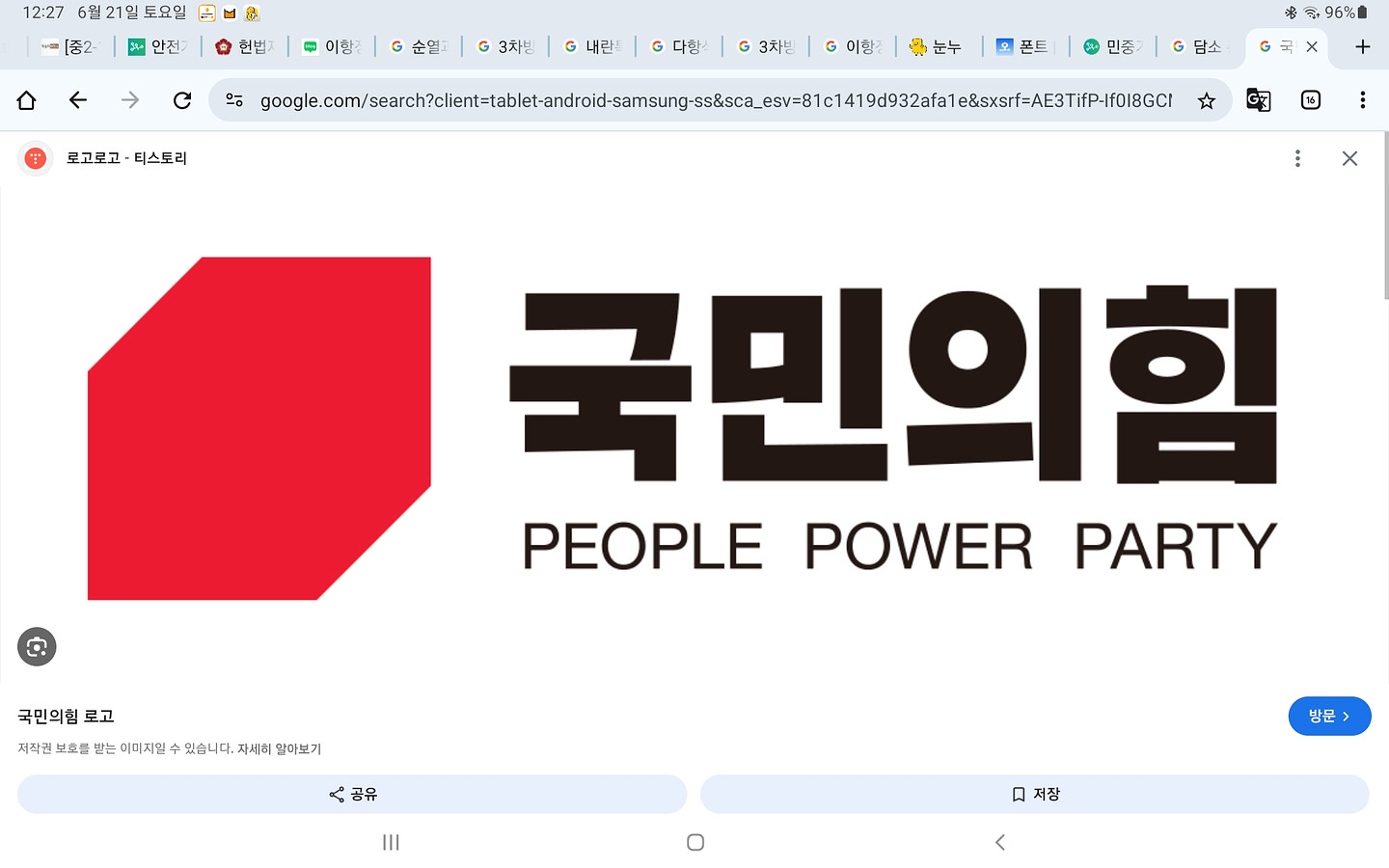The width and height of the screenshot is (1389, 868).
Task: Open the Google Translate icon
Action: [x=1258, y=100]
